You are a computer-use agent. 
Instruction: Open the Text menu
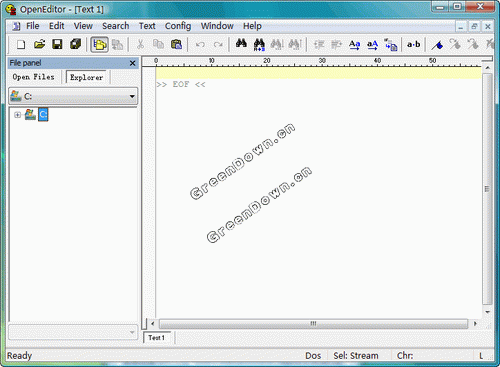[147, 26]
